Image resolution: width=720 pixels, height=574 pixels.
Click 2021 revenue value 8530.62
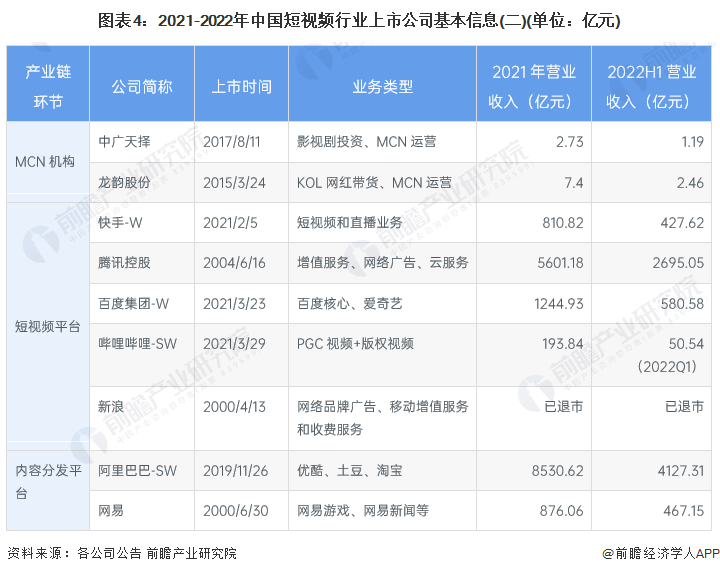point(557,471)
